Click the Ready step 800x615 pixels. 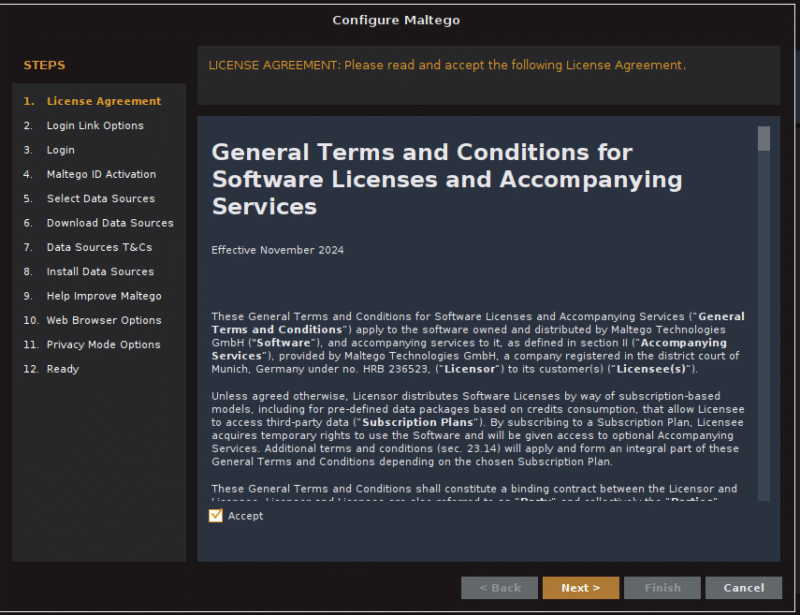pyautogui.click(x=62, y=369)
